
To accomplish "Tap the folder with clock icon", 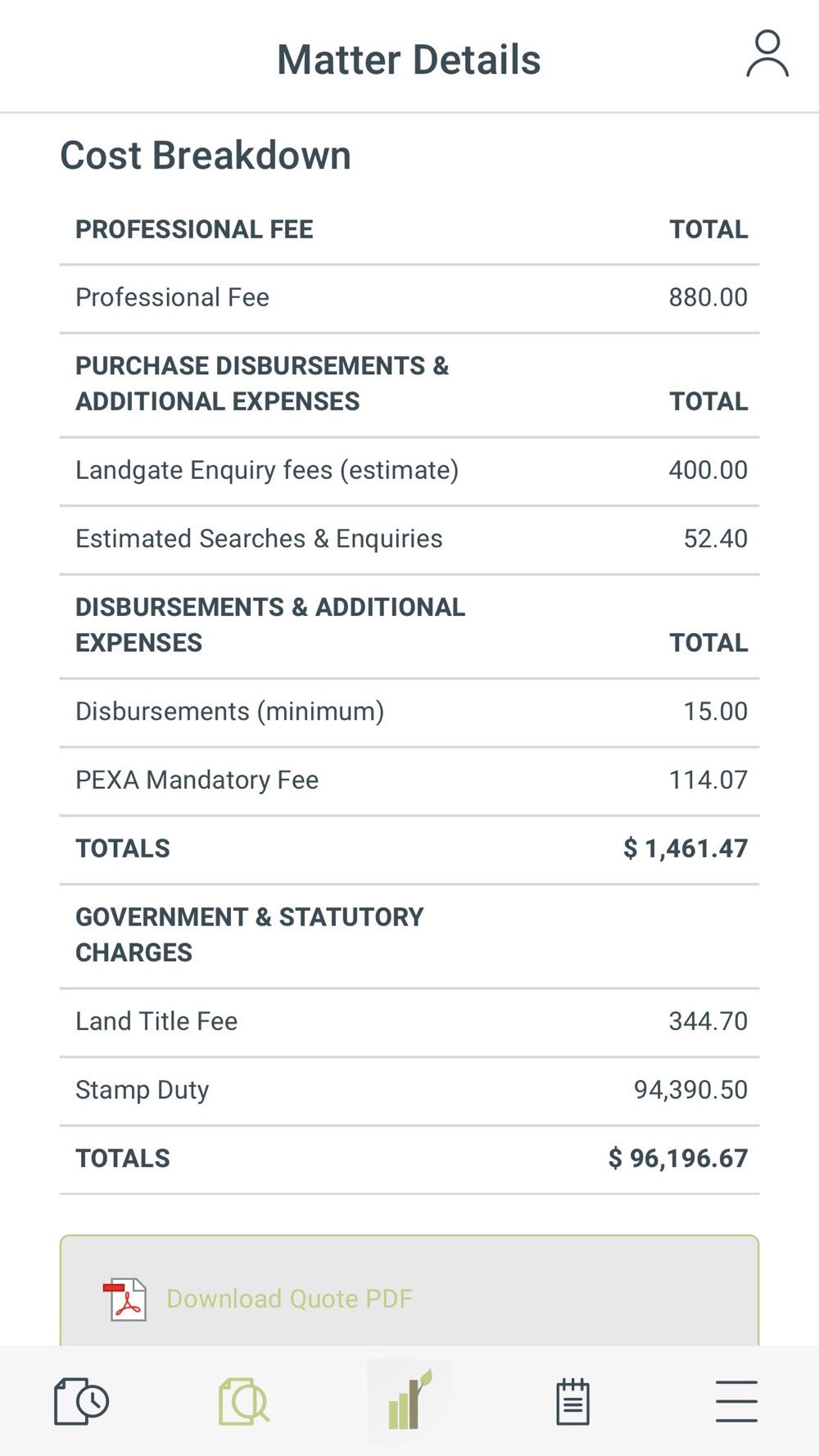I will (81, 1401).
